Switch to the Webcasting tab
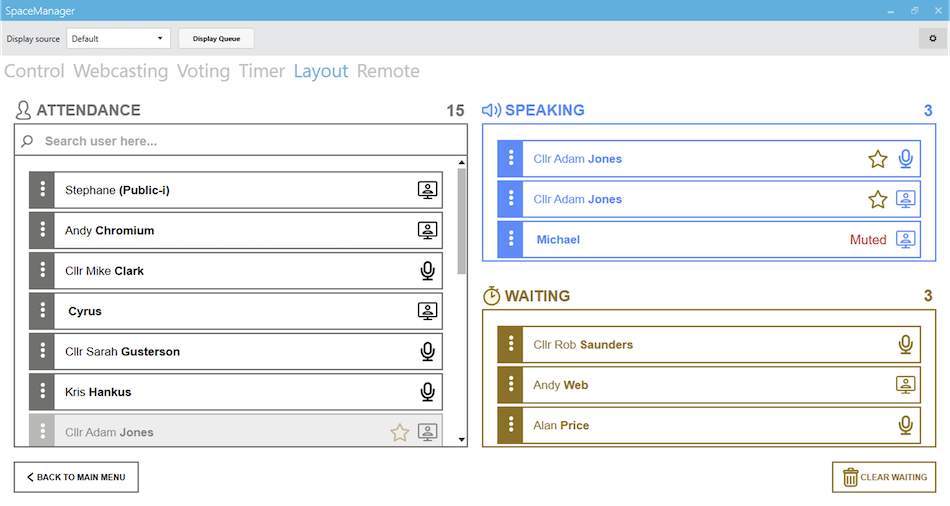The image size is (950, 506). point(121,71)
